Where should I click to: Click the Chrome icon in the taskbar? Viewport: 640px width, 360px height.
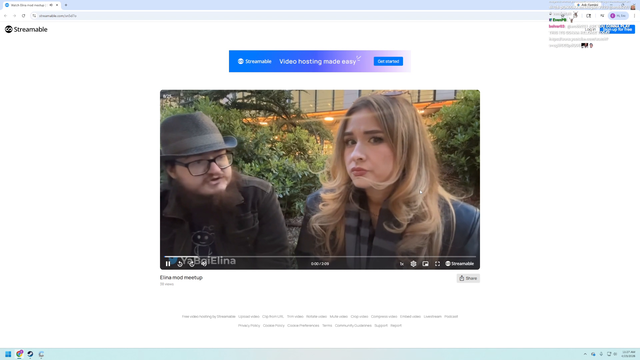click(x=19, y=354)
